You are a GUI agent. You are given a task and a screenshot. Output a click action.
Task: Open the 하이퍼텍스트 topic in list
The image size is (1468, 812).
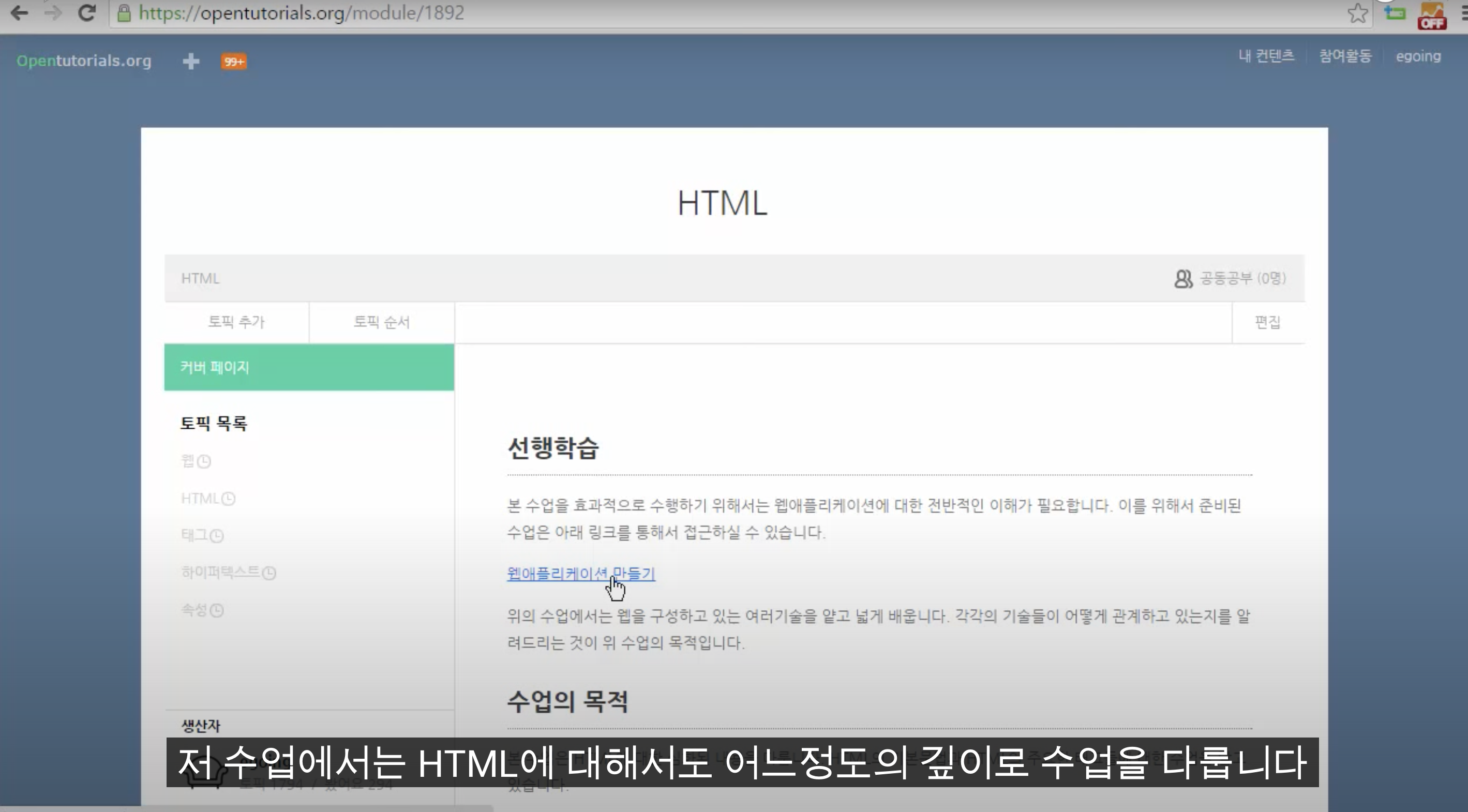click(220, 572)
